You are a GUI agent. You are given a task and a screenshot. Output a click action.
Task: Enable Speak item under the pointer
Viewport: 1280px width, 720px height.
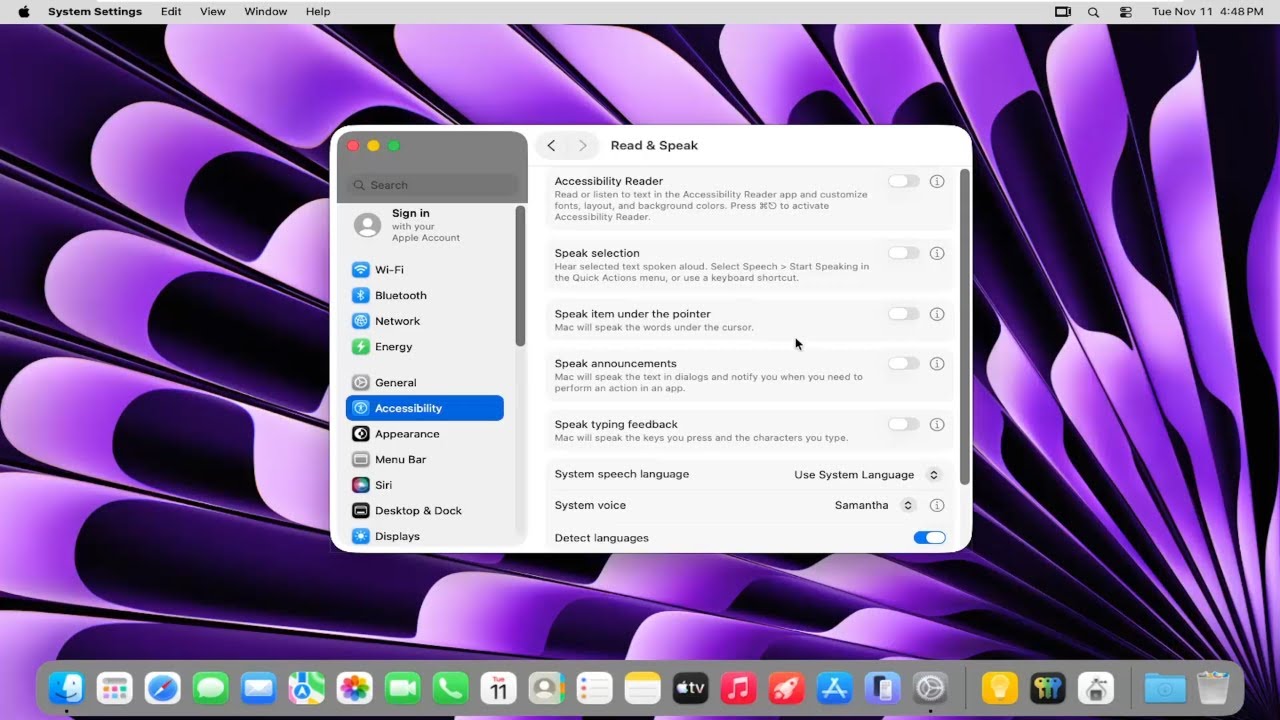pyautogui.click(x=904, y=314)
